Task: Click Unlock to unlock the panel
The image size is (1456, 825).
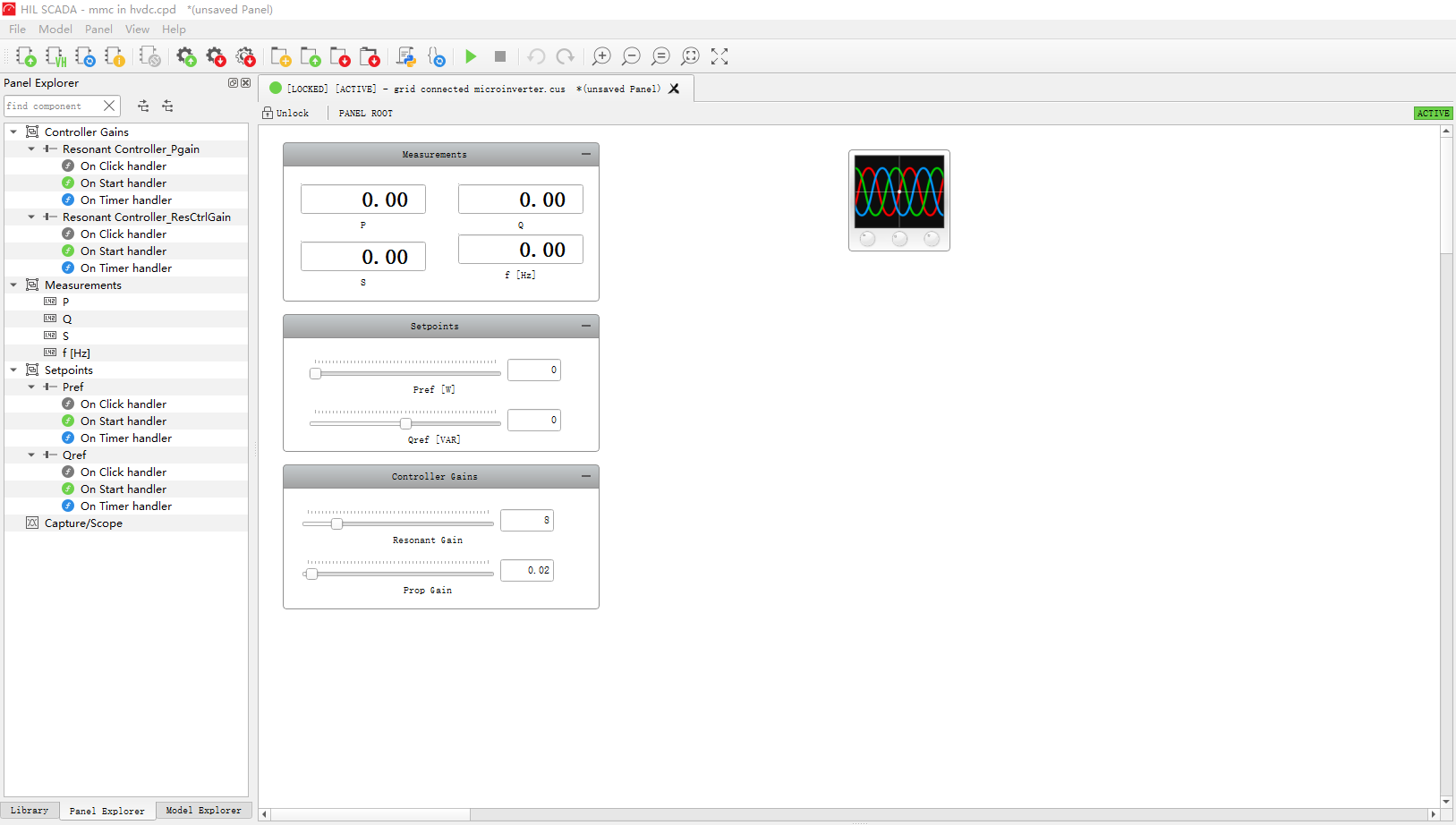Action: click(286, 114)
